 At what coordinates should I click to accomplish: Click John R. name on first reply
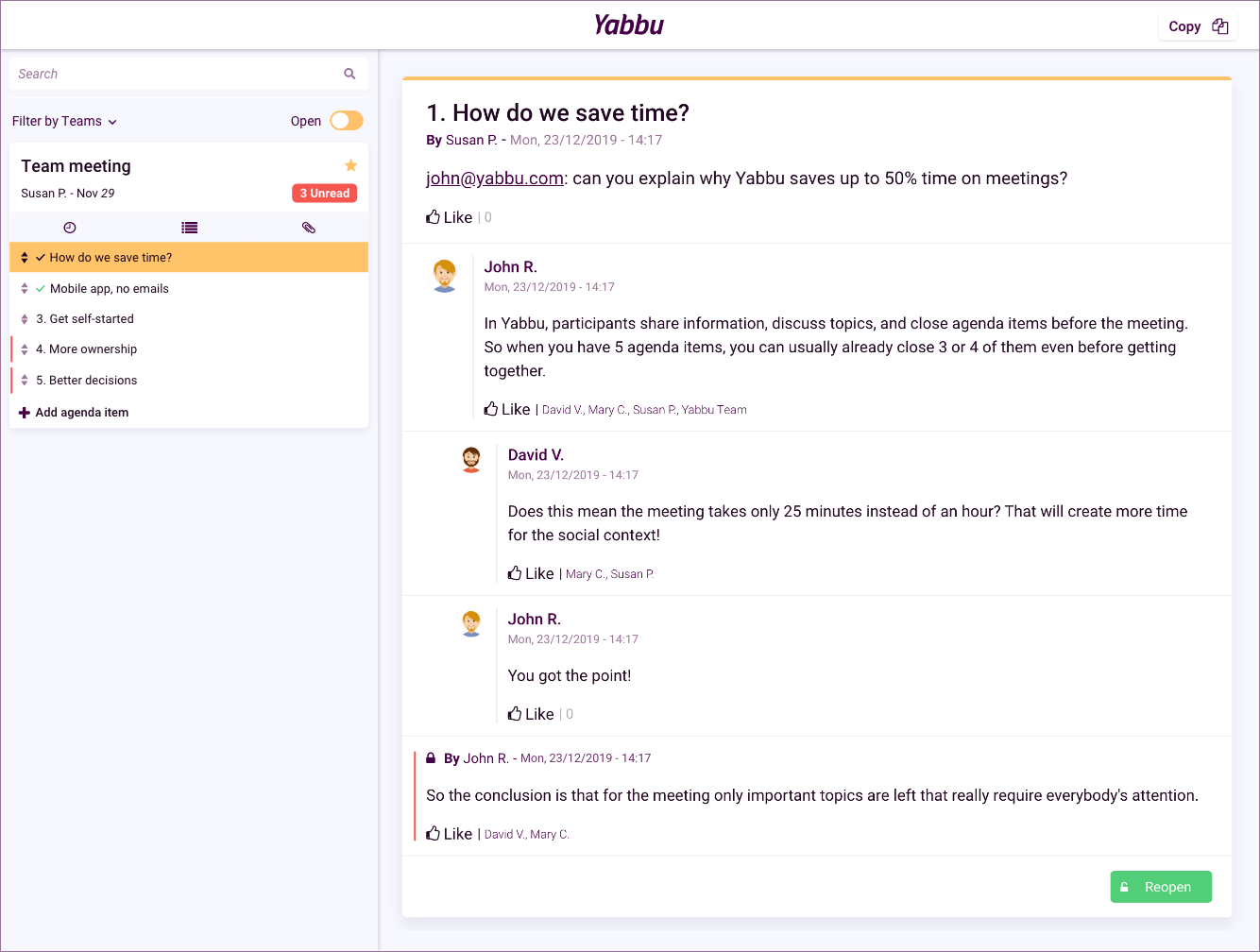coord(511,267)
